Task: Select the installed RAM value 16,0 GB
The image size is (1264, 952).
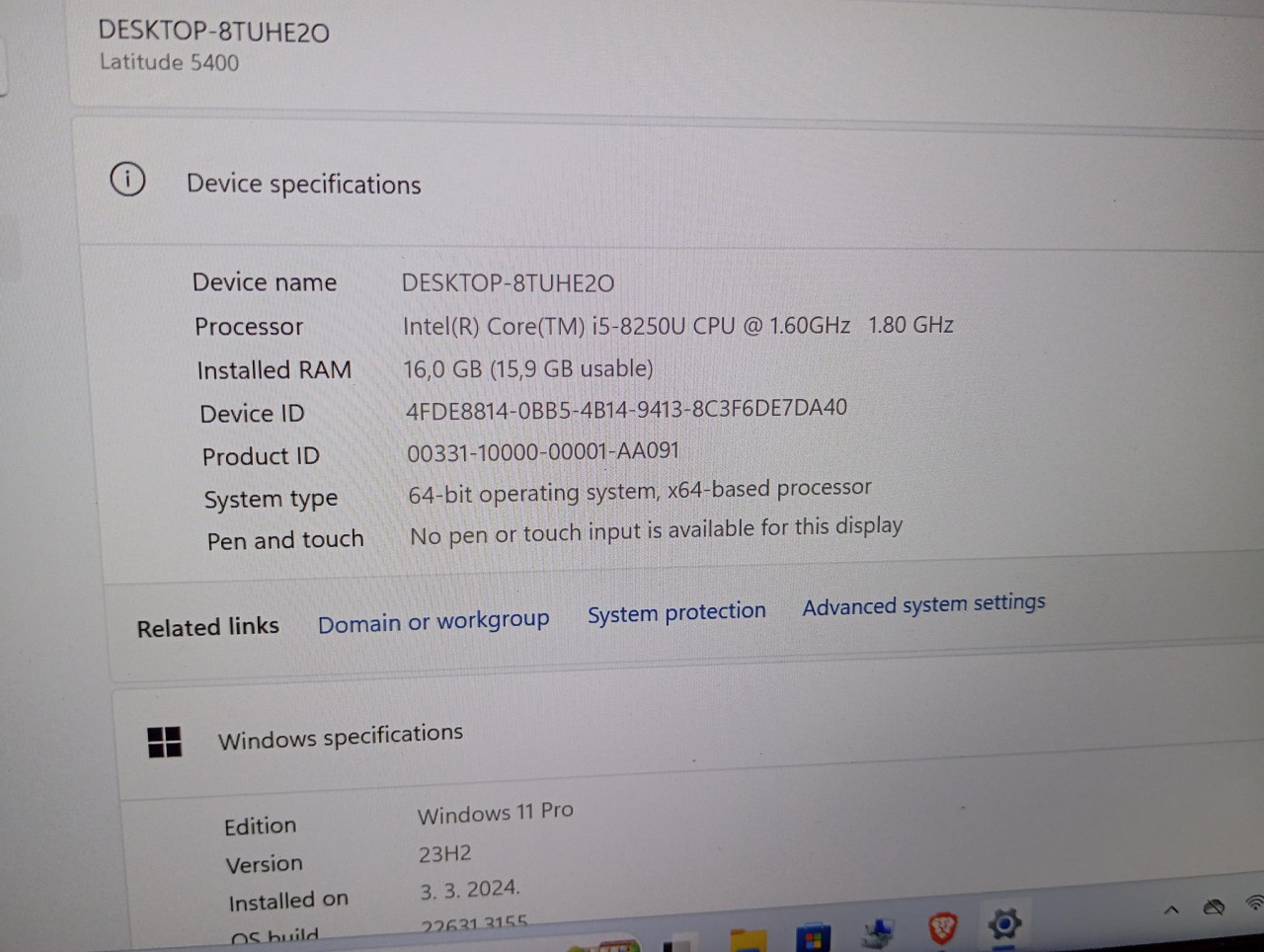Action: click(527, 369)
